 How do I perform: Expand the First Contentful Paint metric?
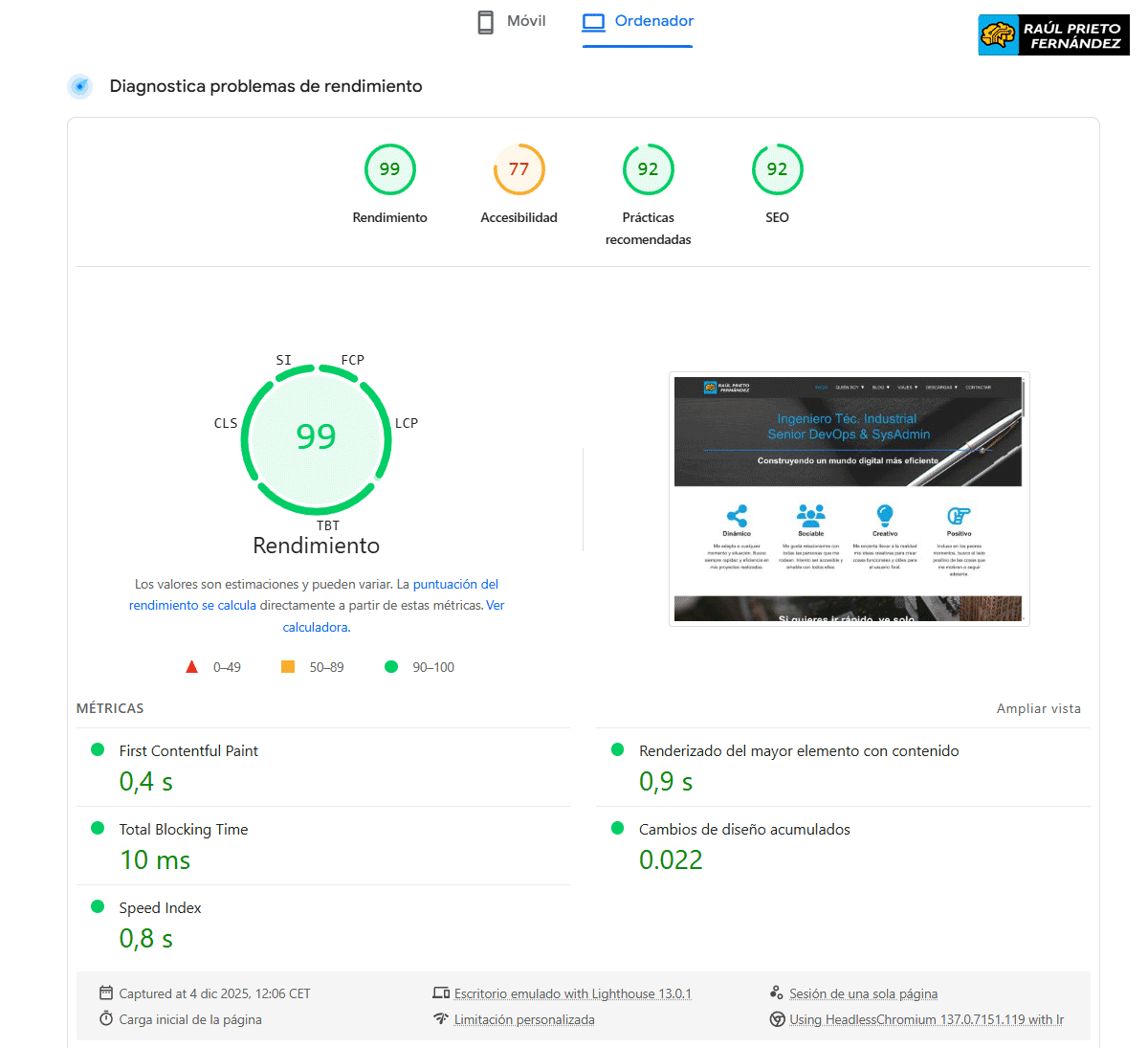pos(188,751)
